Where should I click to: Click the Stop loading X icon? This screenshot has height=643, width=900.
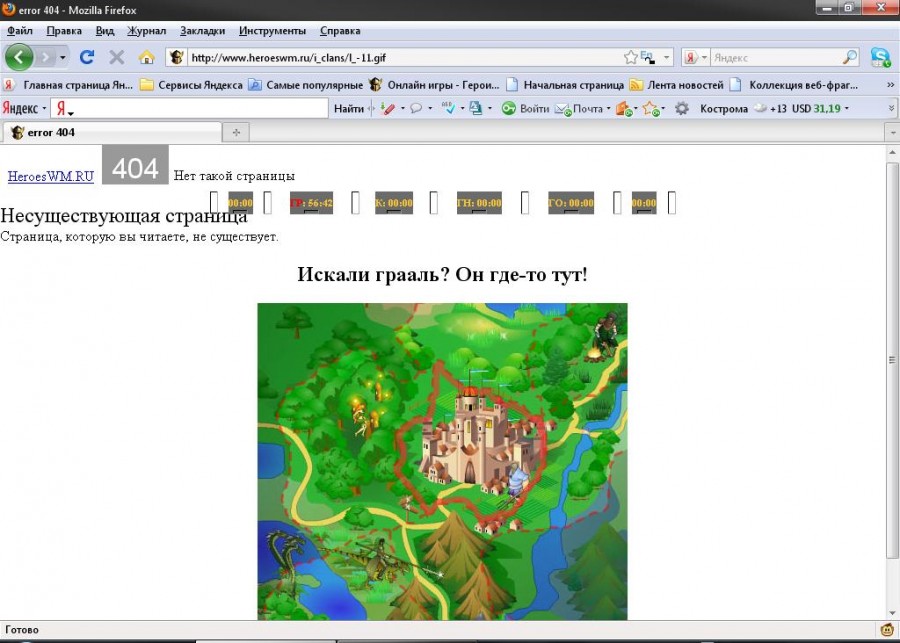tap(116, 57)
